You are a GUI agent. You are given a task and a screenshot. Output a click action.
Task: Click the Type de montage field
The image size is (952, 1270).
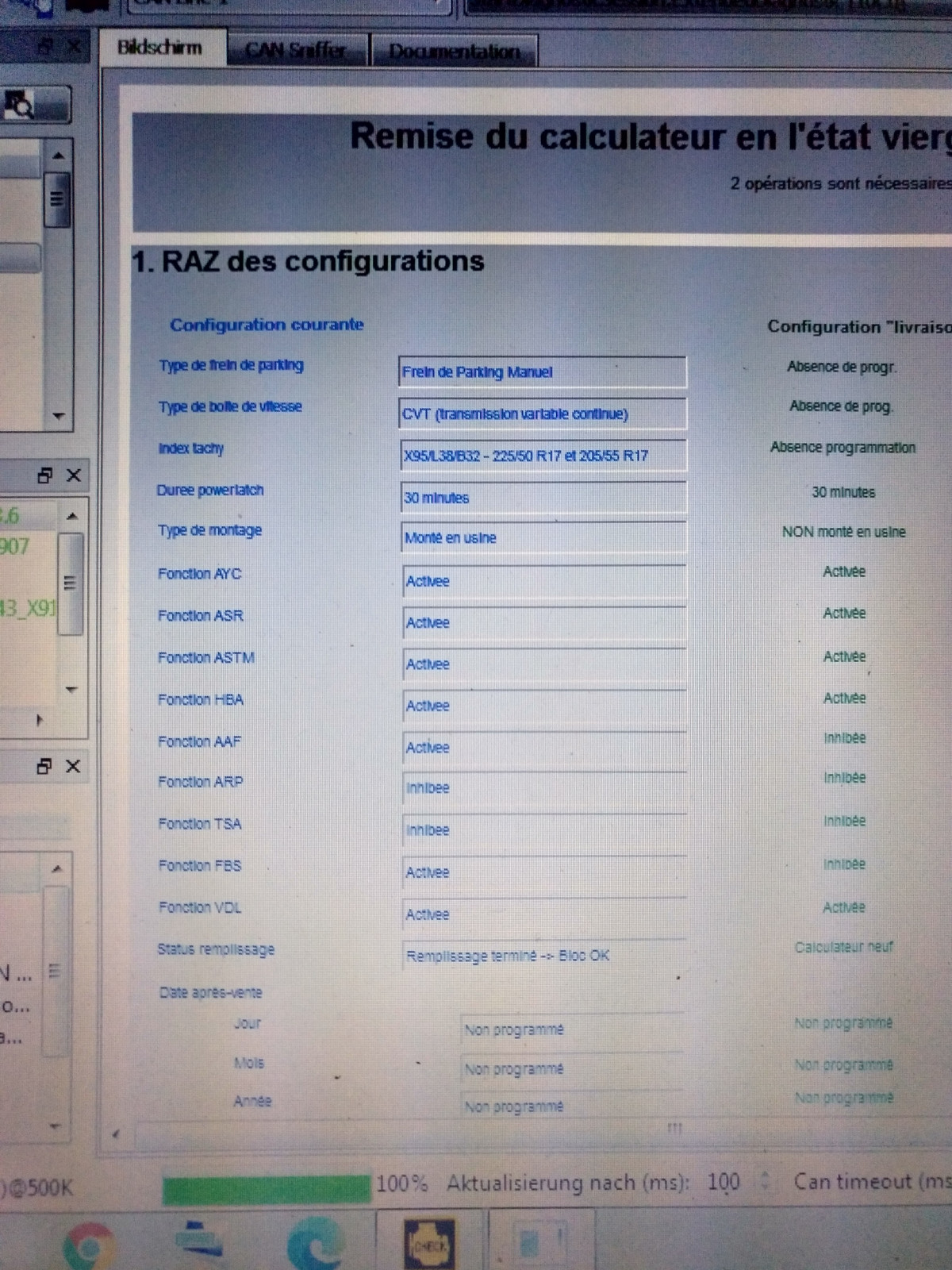click(x=543, y=537)
